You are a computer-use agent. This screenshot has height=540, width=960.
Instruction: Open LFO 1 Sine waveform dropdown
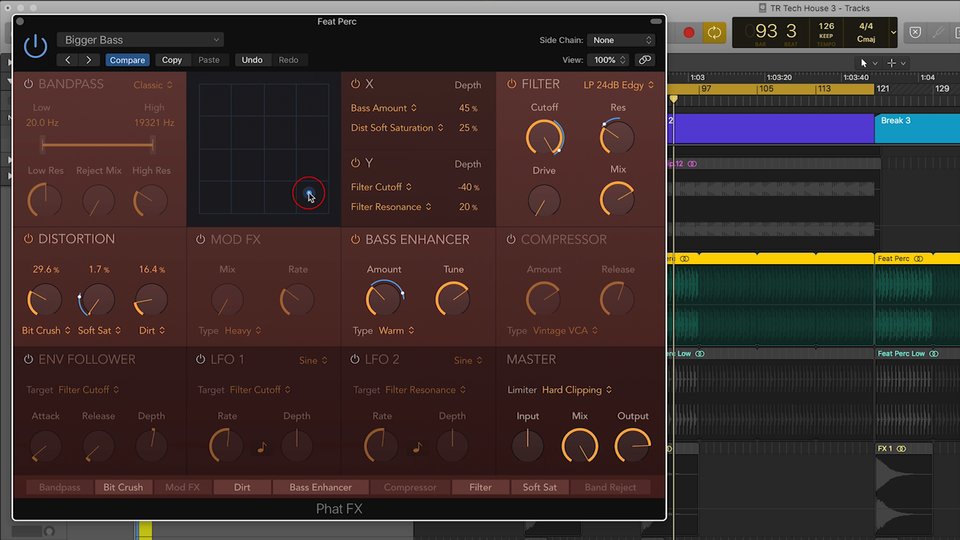[x=313, y=361]
